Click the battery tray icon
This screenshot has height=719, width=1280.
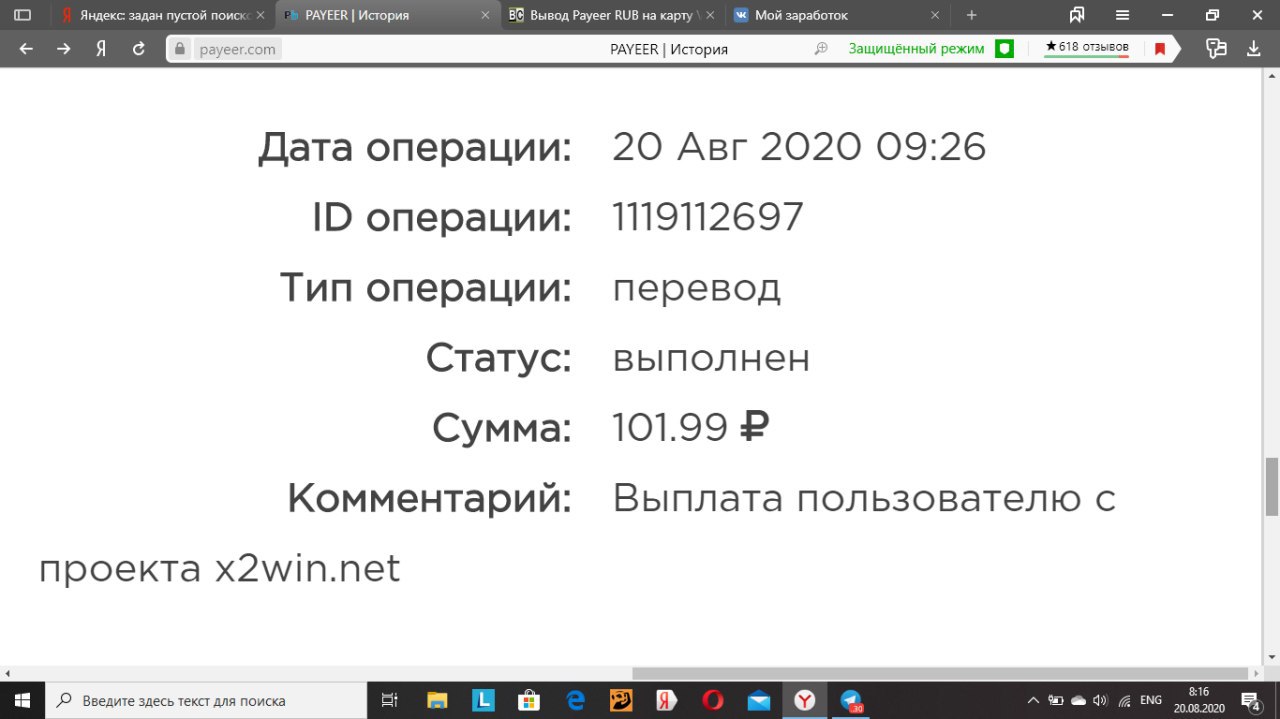pyautogui.click(x=1056, y=700)
